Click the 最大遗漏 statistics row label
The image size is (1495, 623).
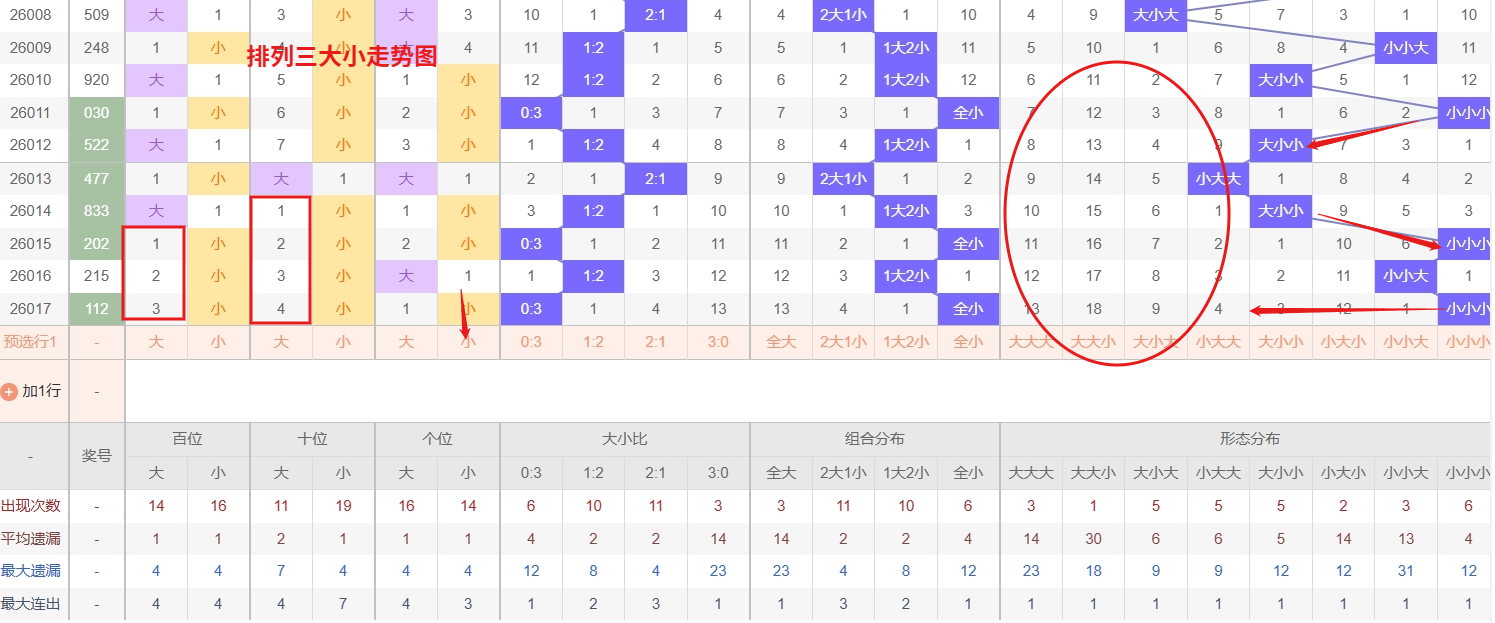click(x=31, y=571)
